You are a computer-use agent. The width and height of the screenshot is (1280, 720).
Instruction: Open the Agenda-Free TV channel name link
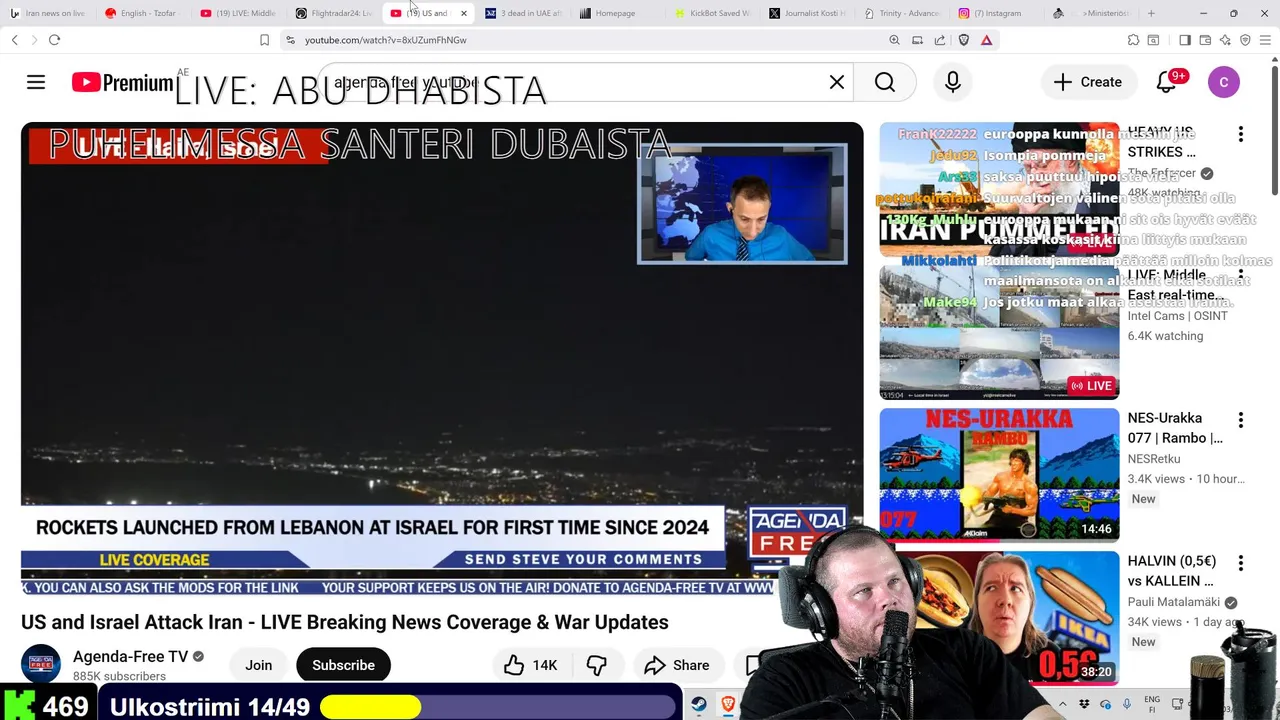point(130,657)
